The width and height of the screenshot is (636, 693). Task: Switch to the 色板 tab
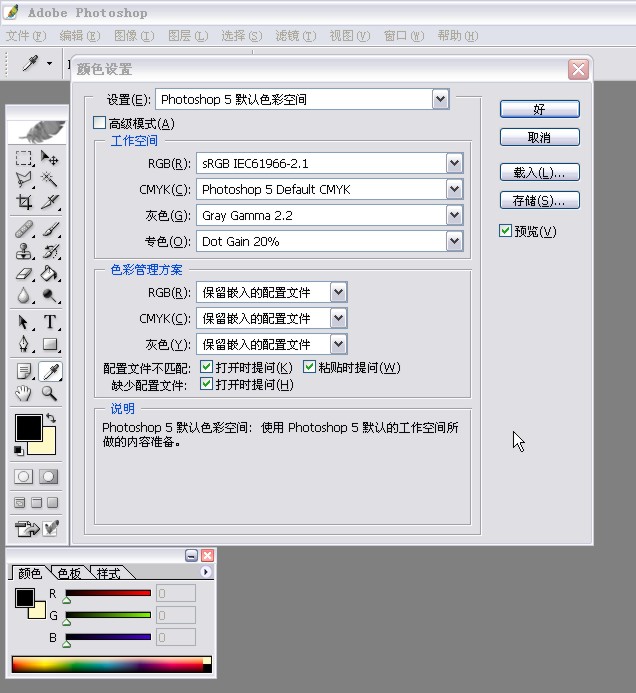pos(69,573)
